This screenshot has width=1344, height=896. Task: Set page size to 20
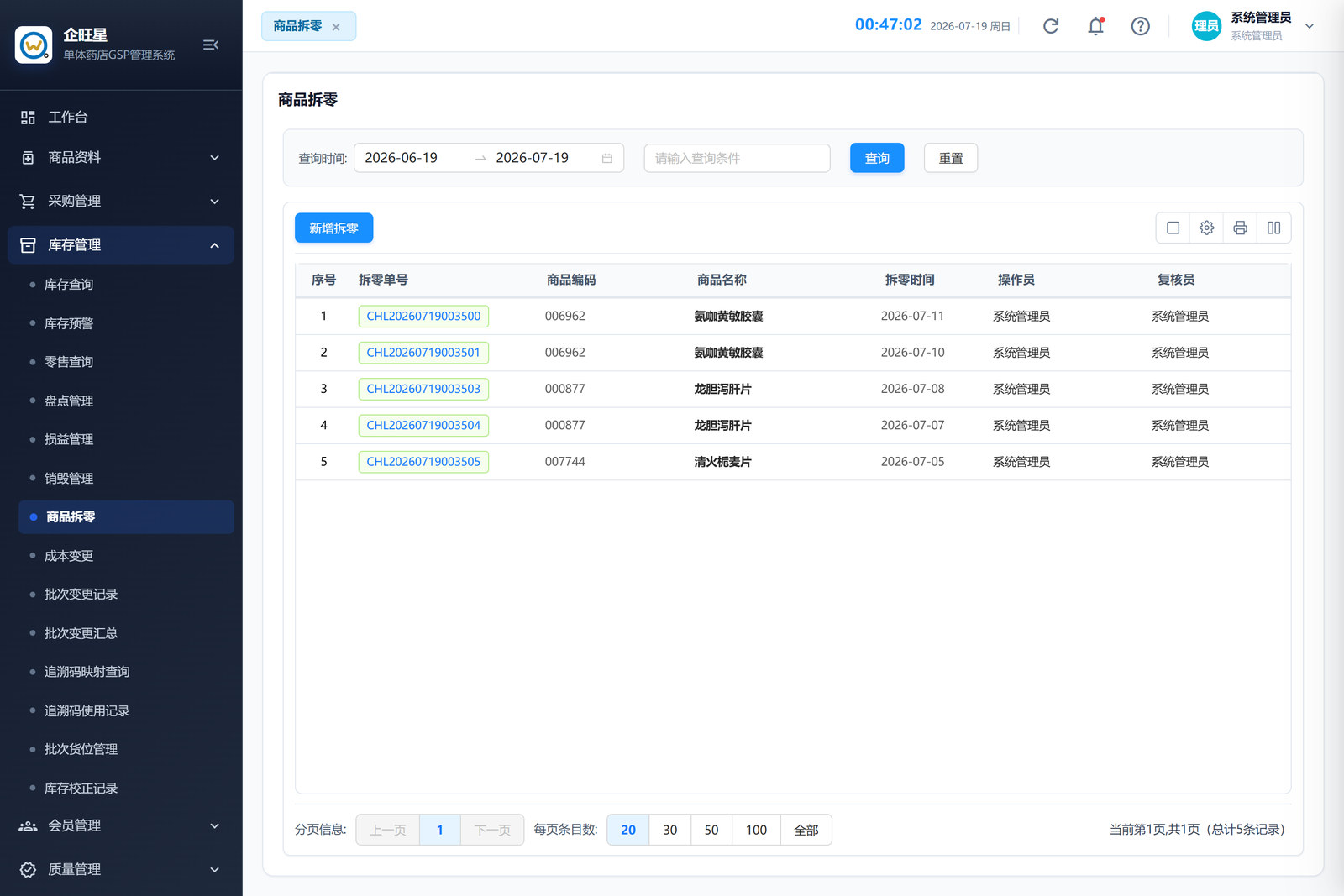(628, 830)
